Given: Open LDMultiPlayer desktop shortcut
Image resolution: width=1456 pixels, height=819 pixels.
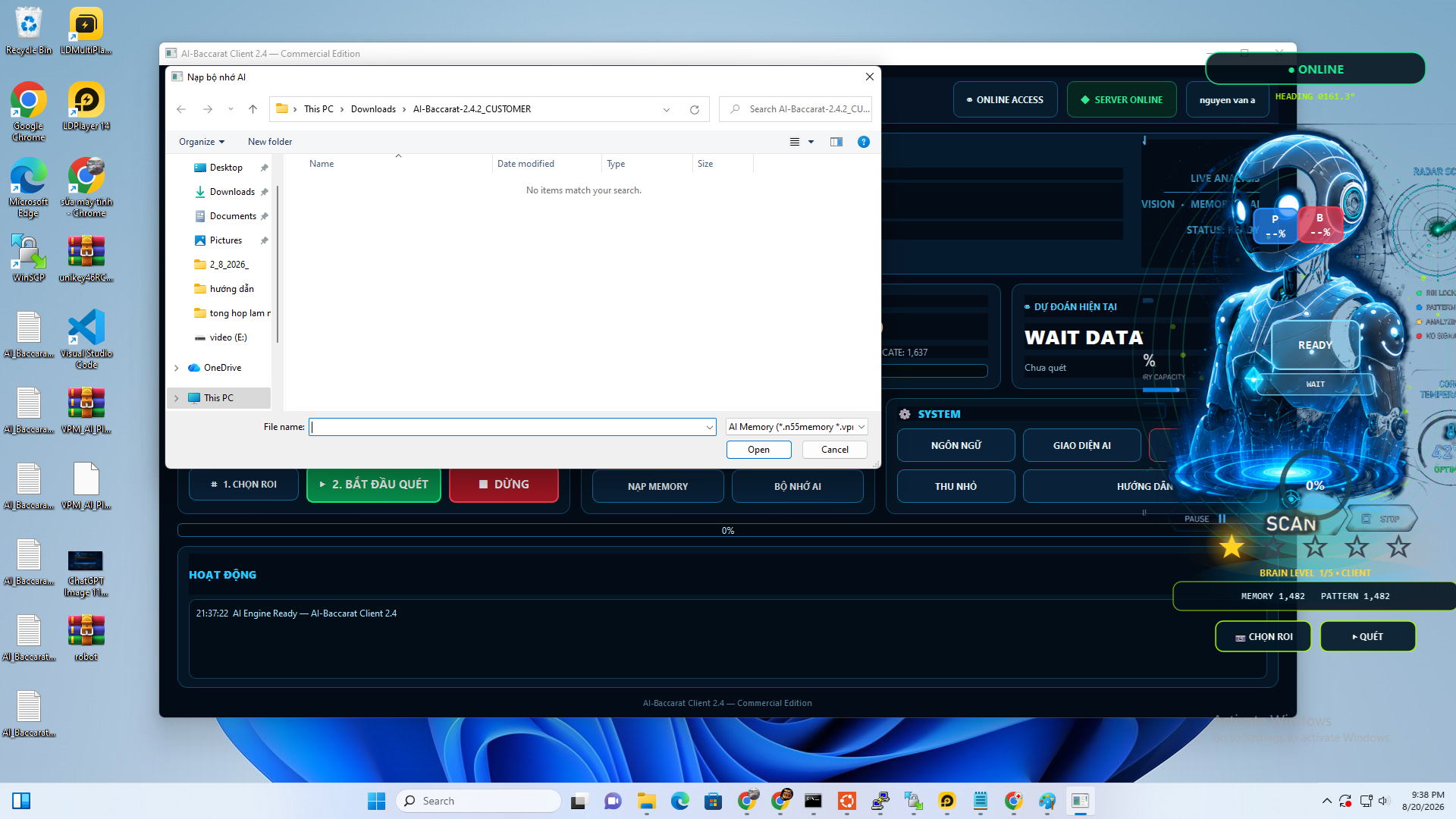Looking at the screenshot, I should tap(86, 30).
